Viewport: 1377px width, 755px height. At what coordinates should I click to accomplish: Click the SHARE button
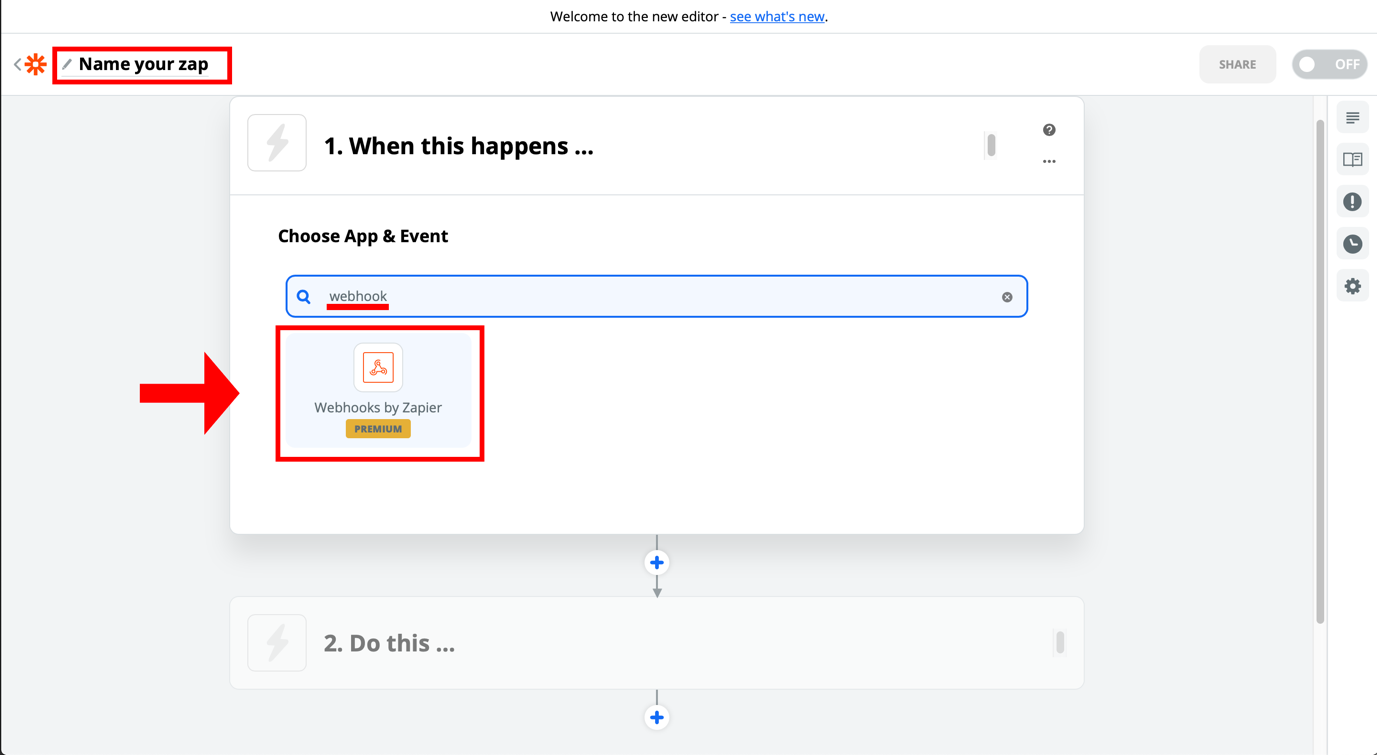[x=1237, y=64]
